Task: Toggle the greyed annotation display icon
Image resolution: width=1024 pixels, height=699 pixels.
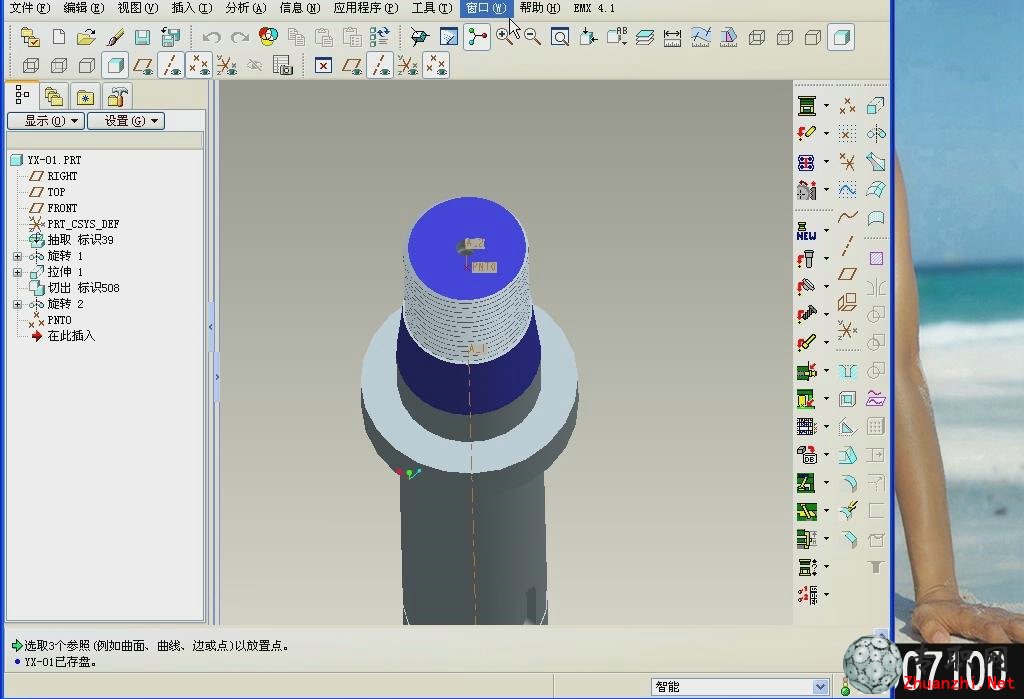Action: 255,65
